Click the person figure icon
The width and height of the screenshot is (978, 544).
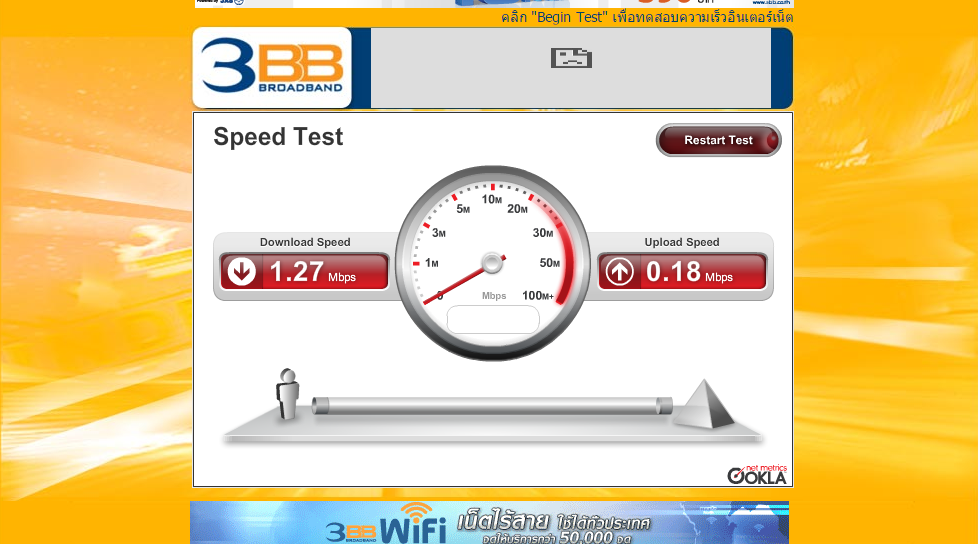(x=288, y=394)
